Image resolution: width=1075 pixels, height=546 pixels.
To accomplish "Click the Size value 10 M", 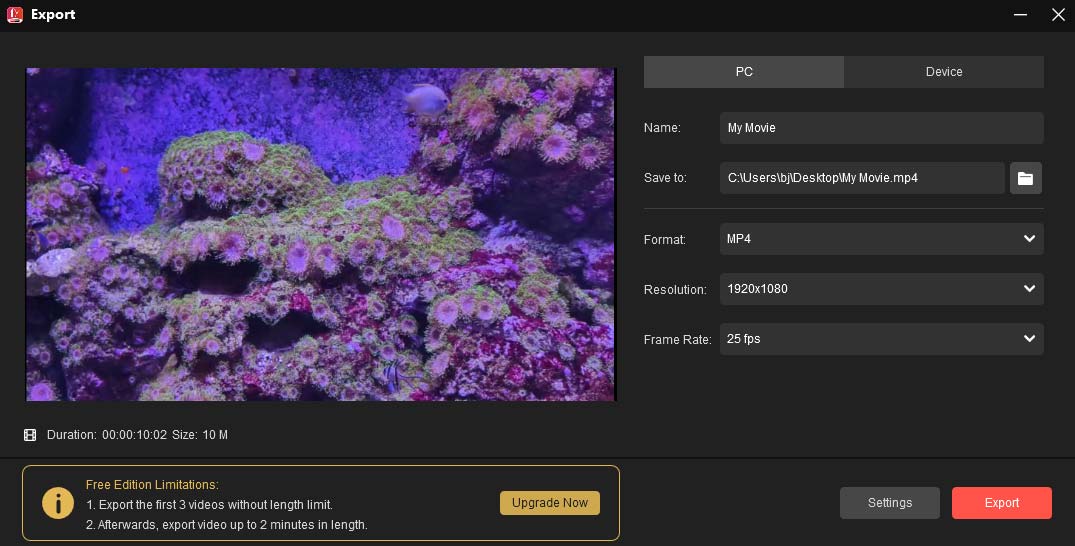I will 215,435.
